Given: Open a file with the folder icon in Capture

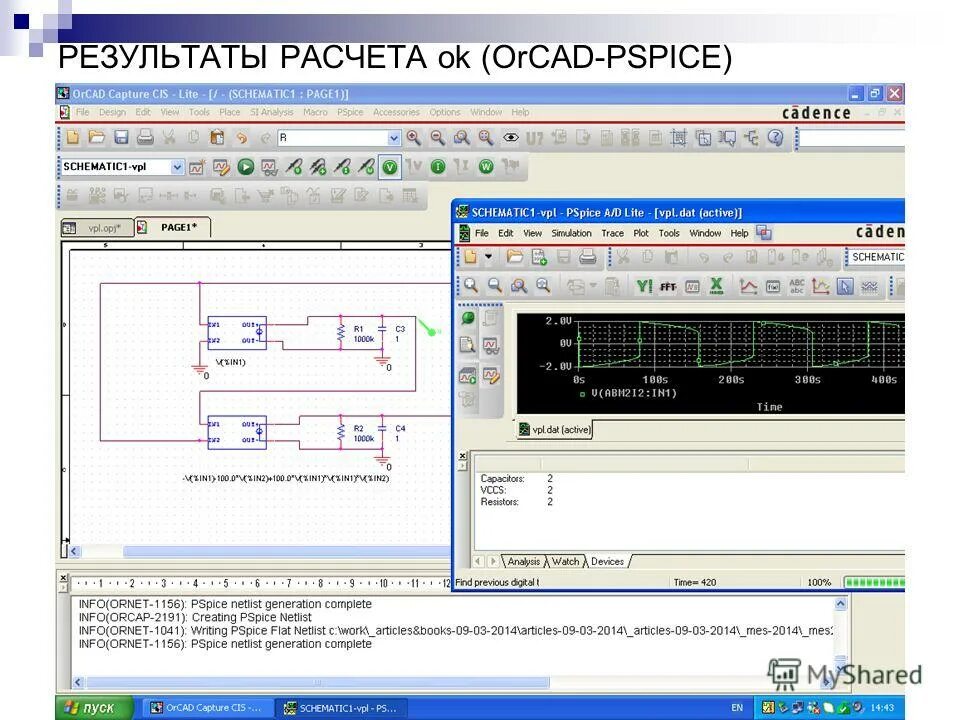Looking at the screenshot, I should [97, 137].
